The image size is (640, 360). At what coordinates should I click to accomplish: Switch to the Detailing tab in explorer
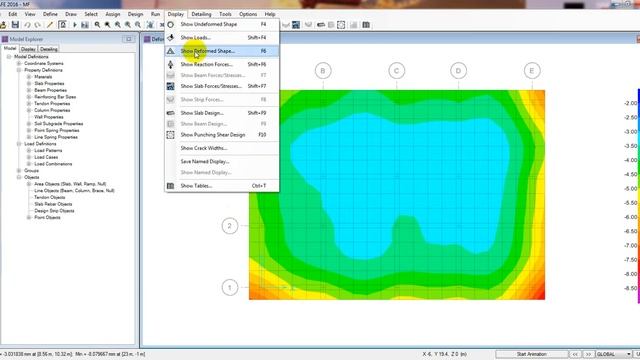[x=49, y=49]
